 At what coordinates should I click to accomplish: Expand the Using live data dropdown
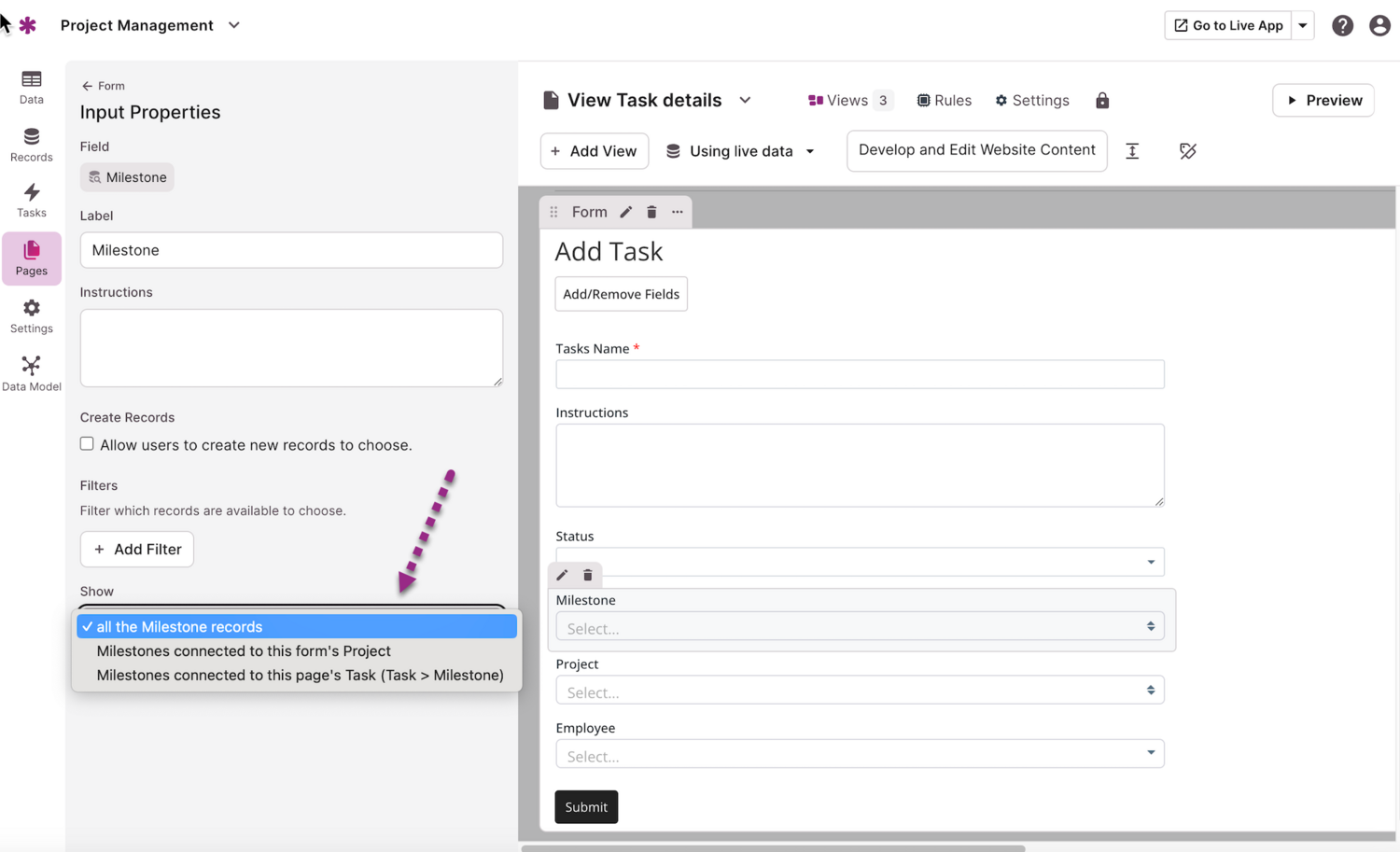(740, 151)
